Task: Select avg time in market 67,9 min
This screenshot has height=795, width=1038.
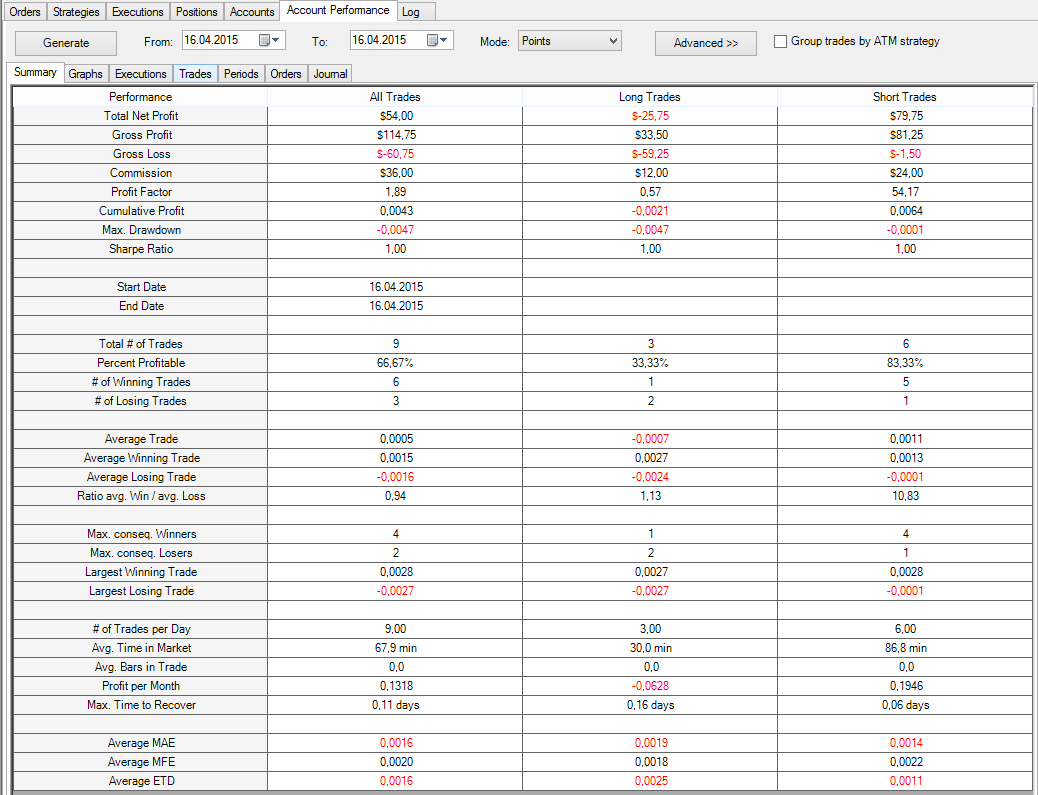Action: pos(396,648)
